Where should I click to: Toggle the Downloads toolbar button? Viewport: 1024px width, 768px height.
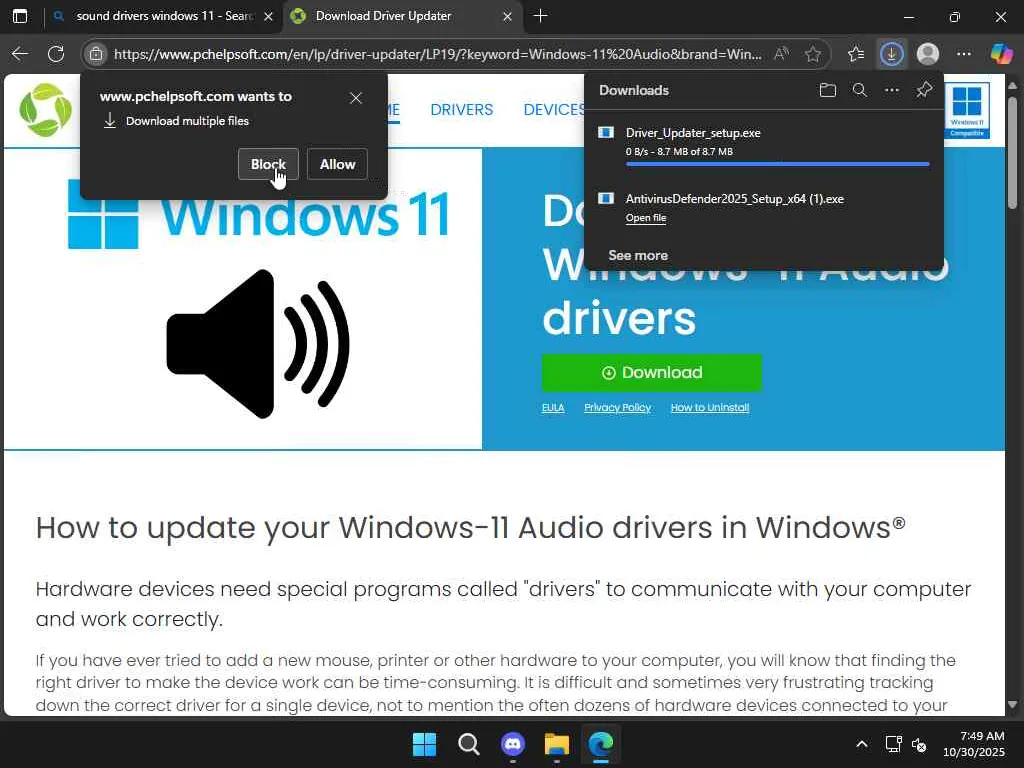tap(891, 54)
